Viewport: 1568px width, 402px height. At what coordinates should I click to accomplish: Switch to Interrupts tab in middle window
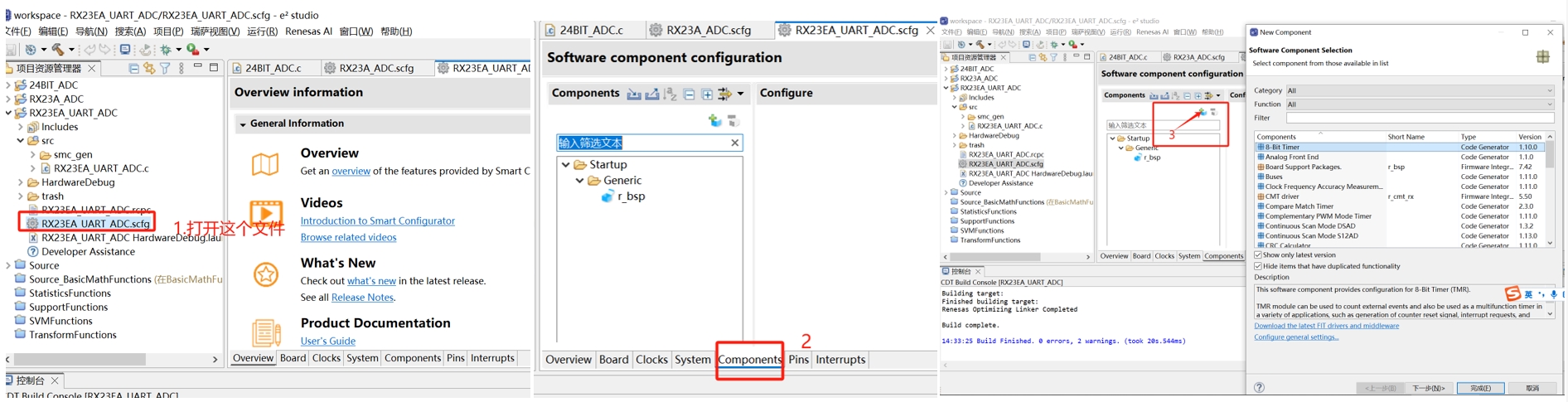pos(840,360)
